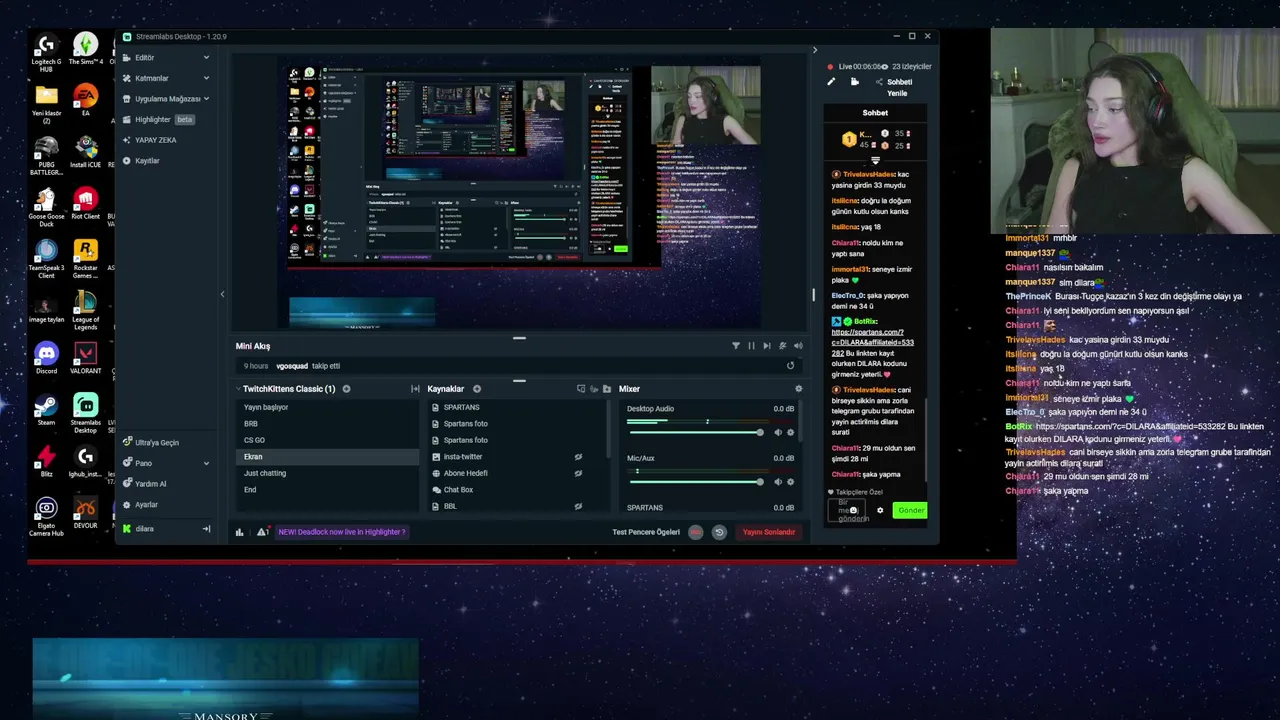This screenshot has height=720, width=1280.
Task: Adjust the Desktop Audio volume slider
Action: point(695,432)
